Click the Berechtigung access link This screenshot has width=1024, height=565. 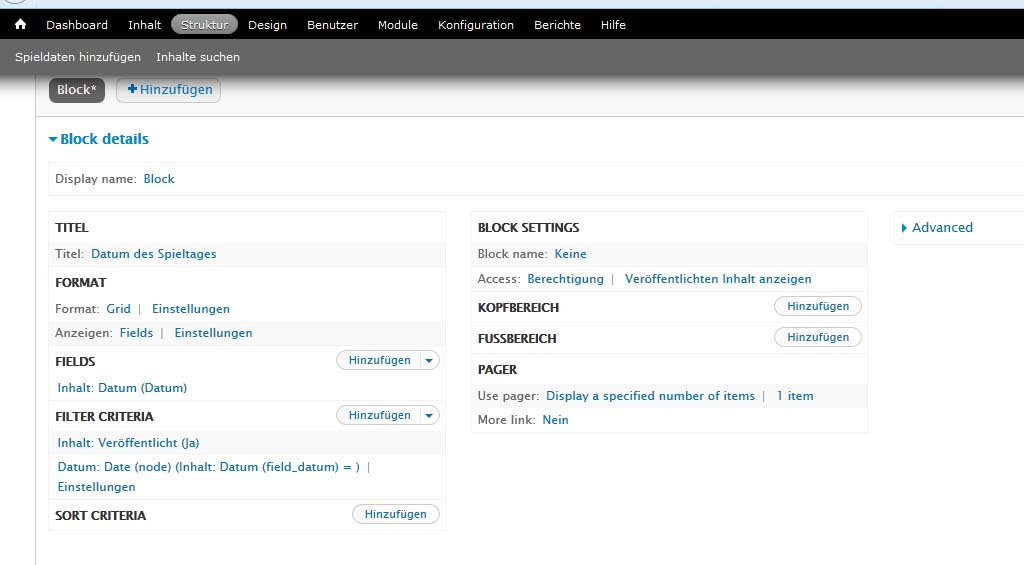pyautogui.click(x=565, y=279)
